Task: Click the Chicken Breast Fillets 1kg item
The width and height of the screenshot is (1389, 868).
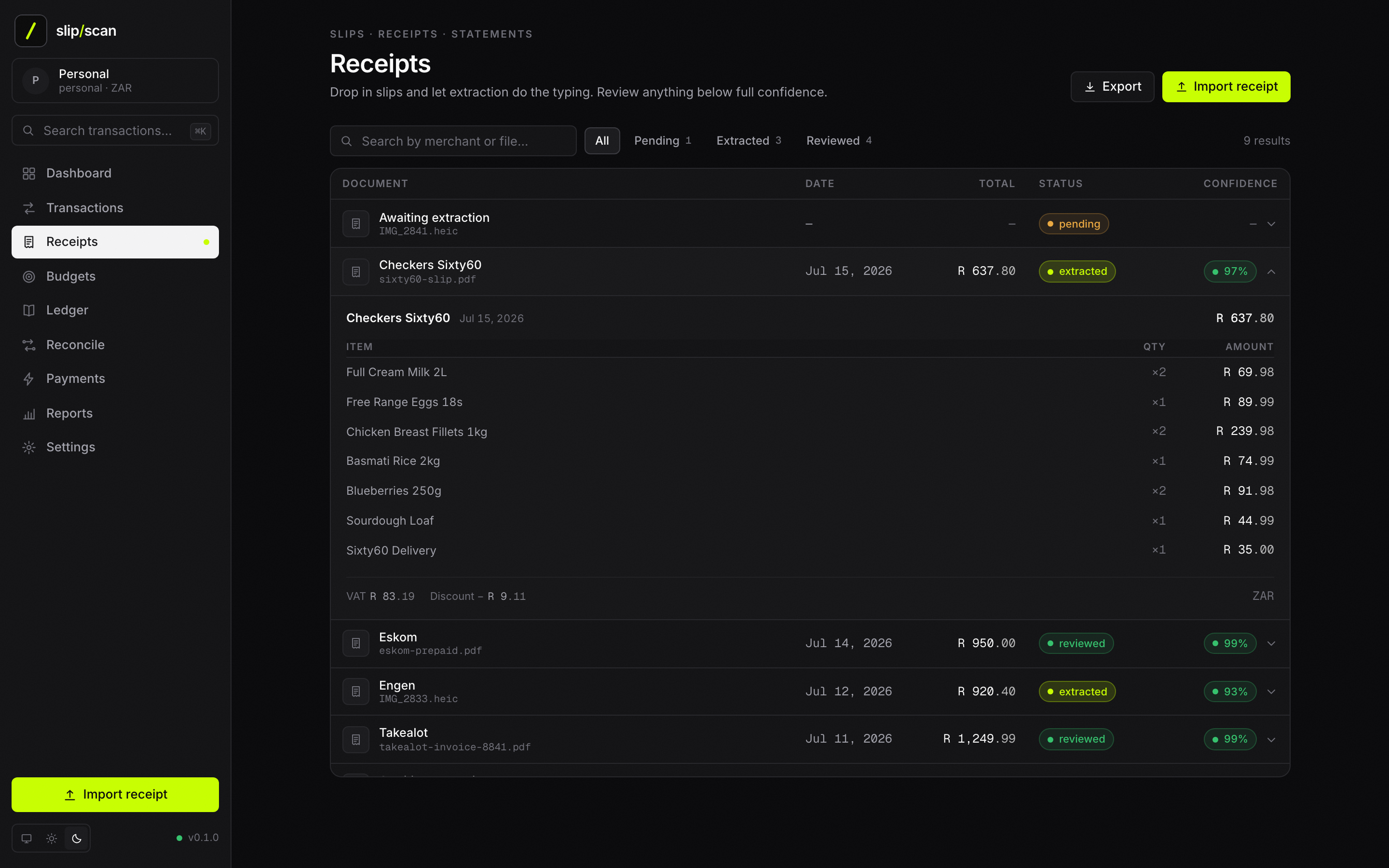Action: [416, 432]
